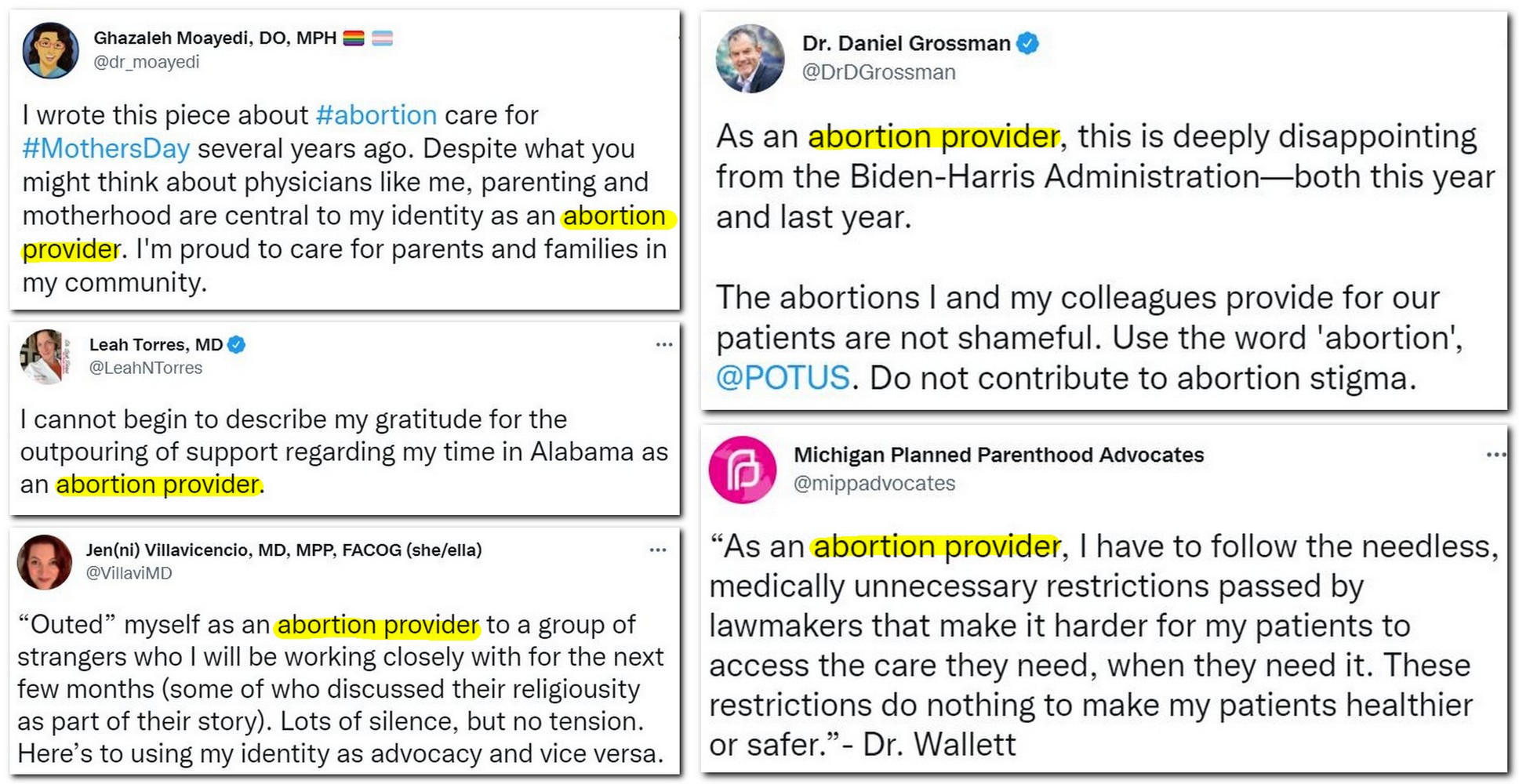Click the @VillaviMD handle
1519x784 pixels.
[129, 573]
